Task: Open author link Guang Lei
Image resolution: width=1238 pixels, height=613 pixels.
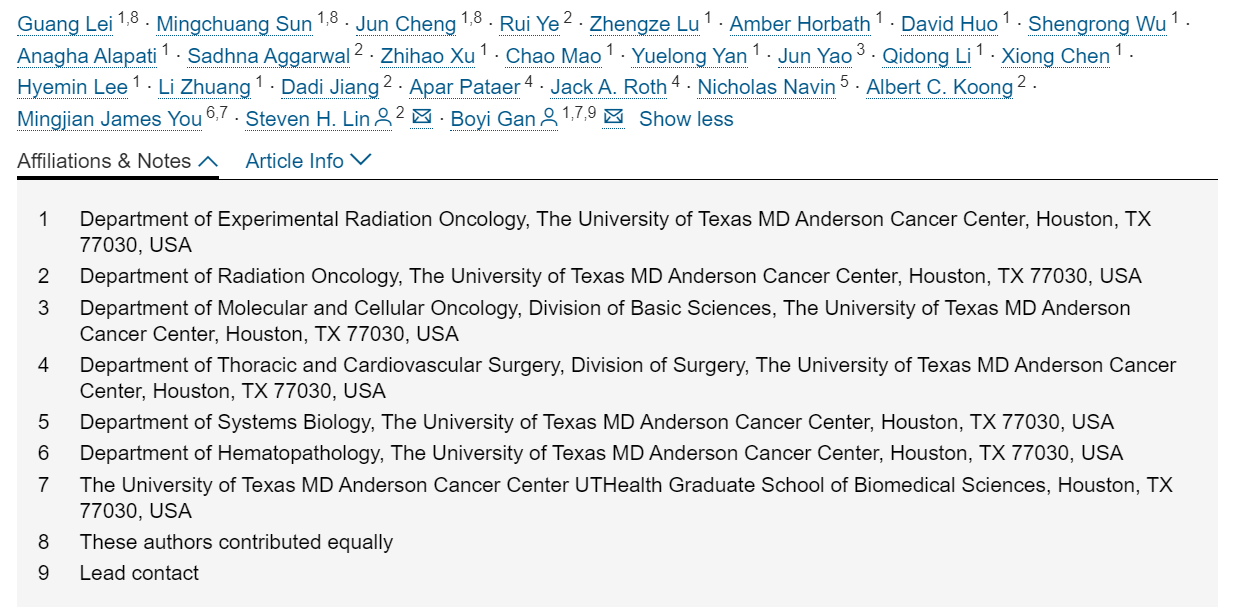Action: (x=65, y=24)
